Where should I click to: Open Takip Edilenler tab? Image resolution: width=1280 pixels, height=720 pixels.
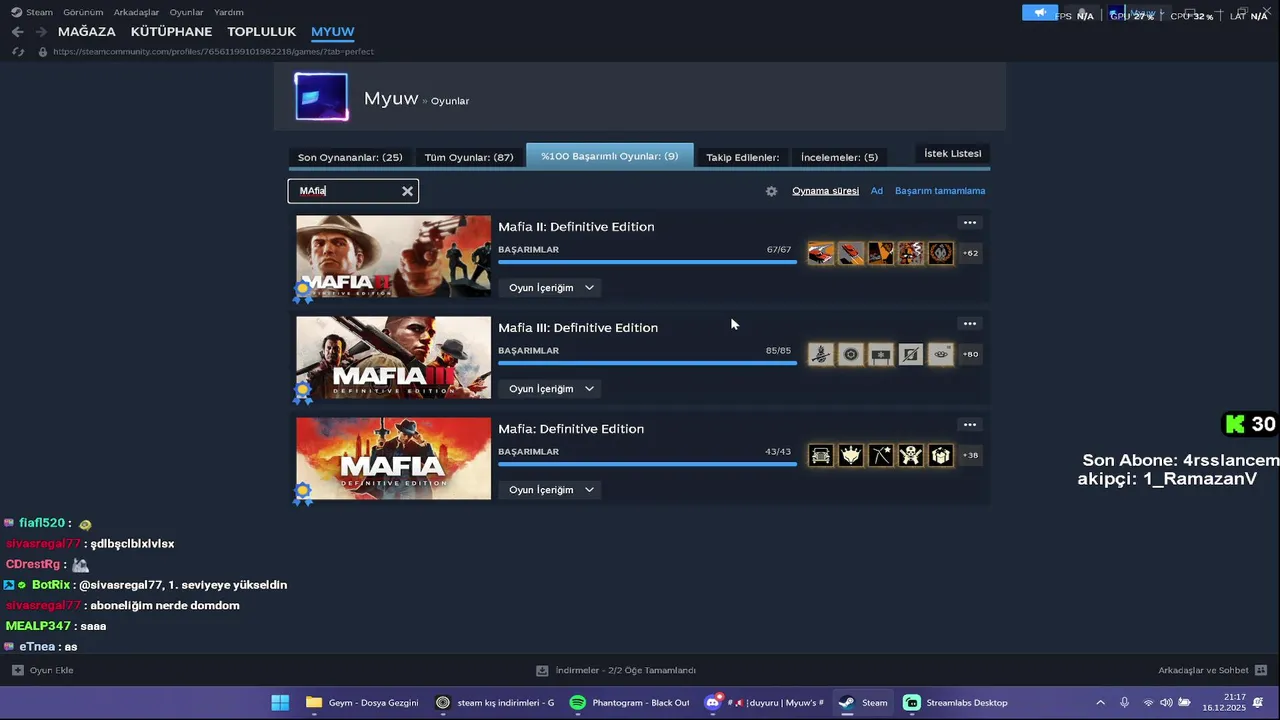(x=742, y=157)
